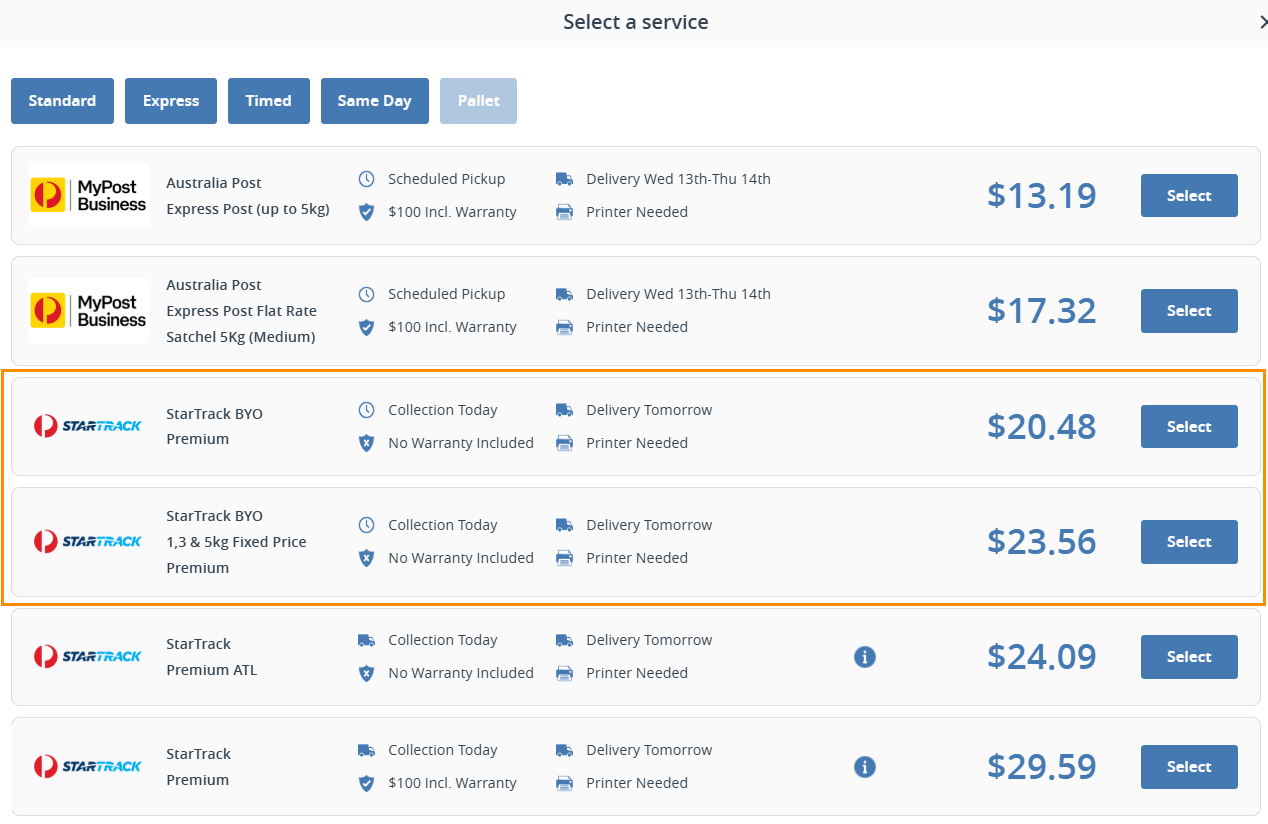Viewport: 1268px width, 824px height.
Task: Click the disabled Pallet tab
Action: coord(478,100)
